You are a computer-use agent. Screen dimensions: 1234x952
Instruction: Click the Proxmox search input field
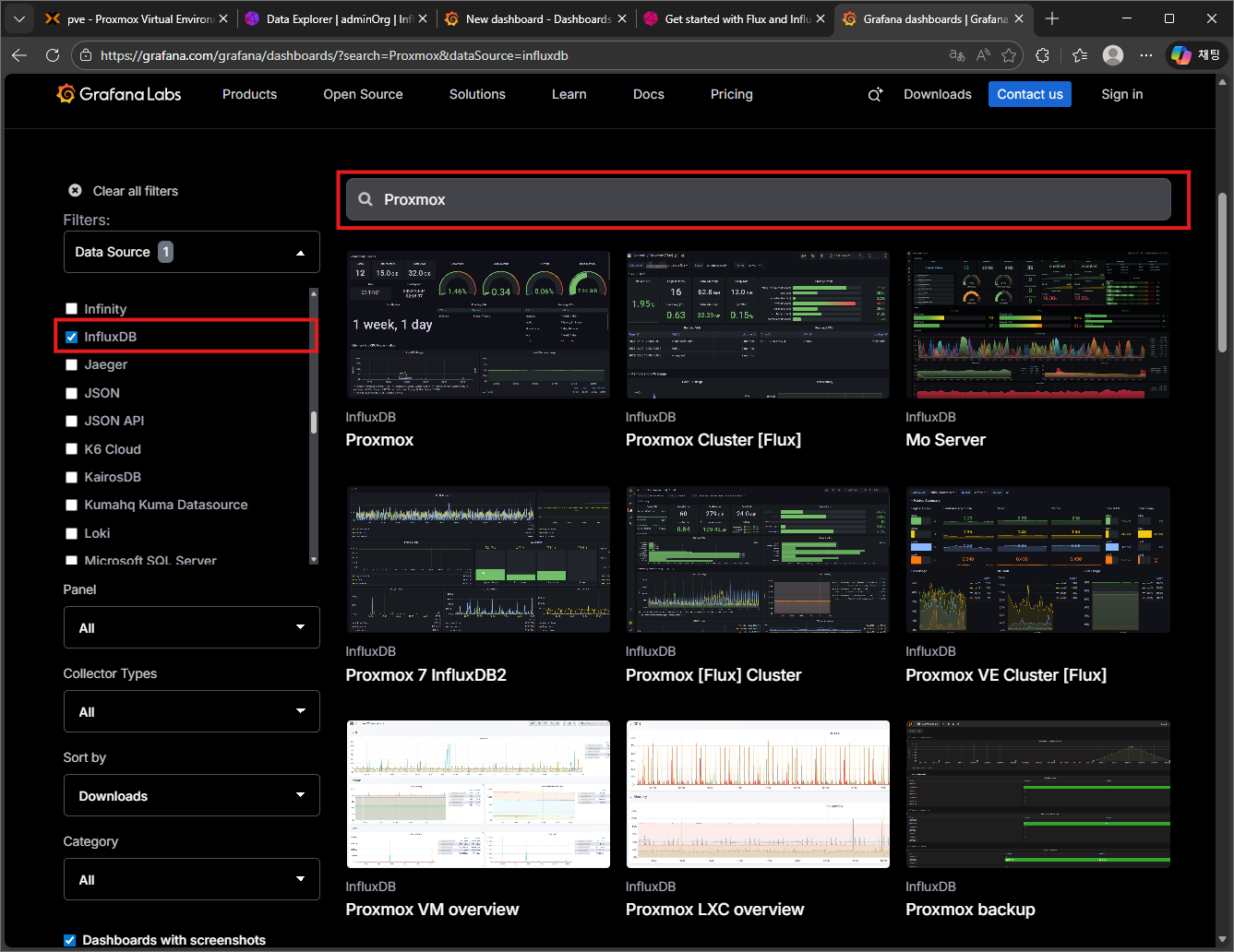click(759, 199)
